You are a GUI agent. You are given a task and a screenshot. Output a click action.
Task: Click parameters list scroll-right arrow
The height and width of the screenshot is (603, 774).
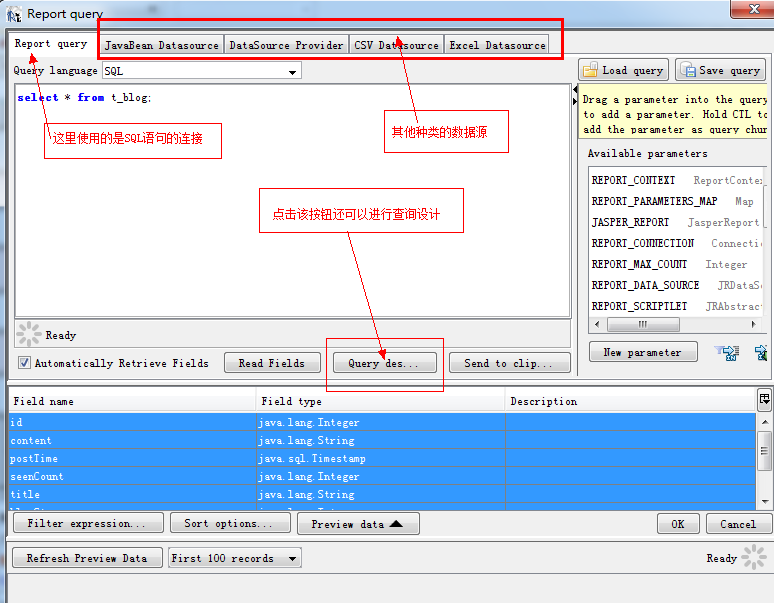pos(754,324)
